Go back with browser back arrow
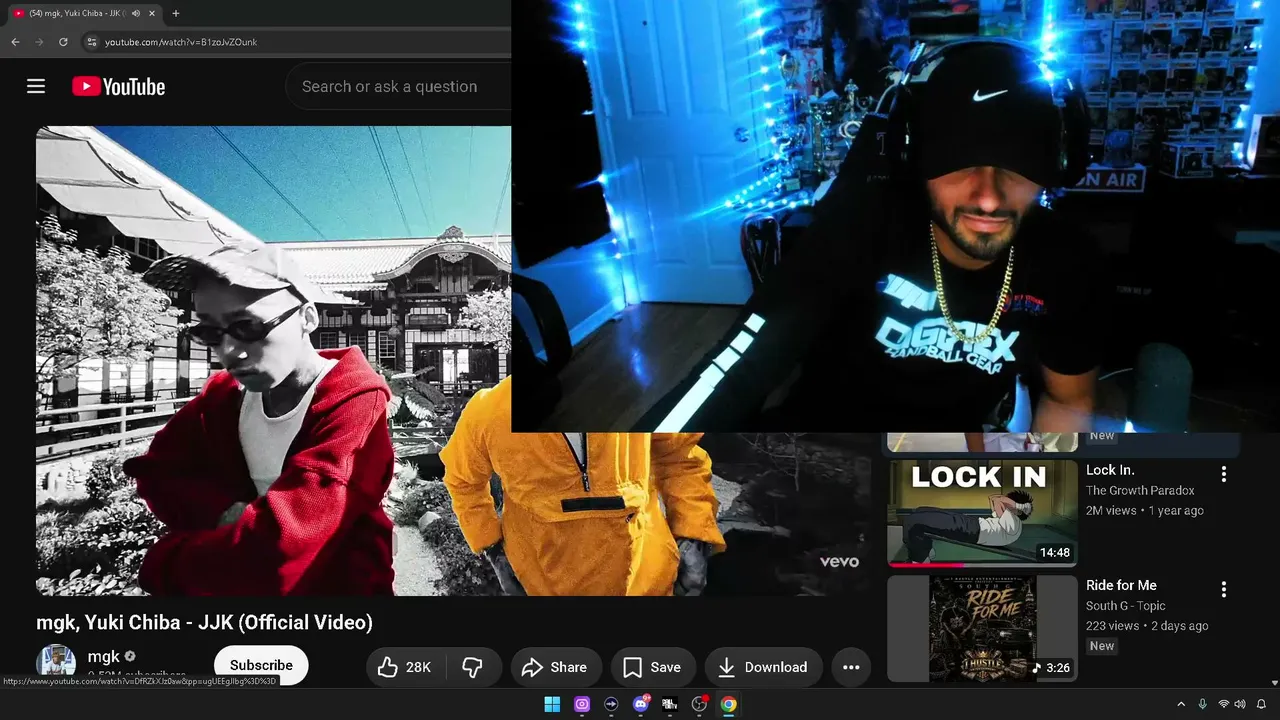 tap(15, 42)
